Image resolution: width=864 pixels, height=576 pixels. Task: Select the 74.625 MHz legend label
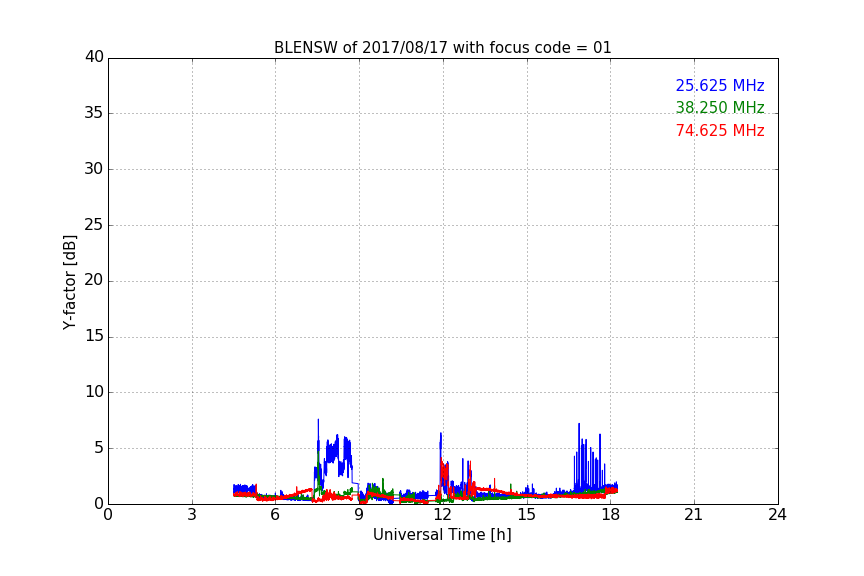click(720, 131)
